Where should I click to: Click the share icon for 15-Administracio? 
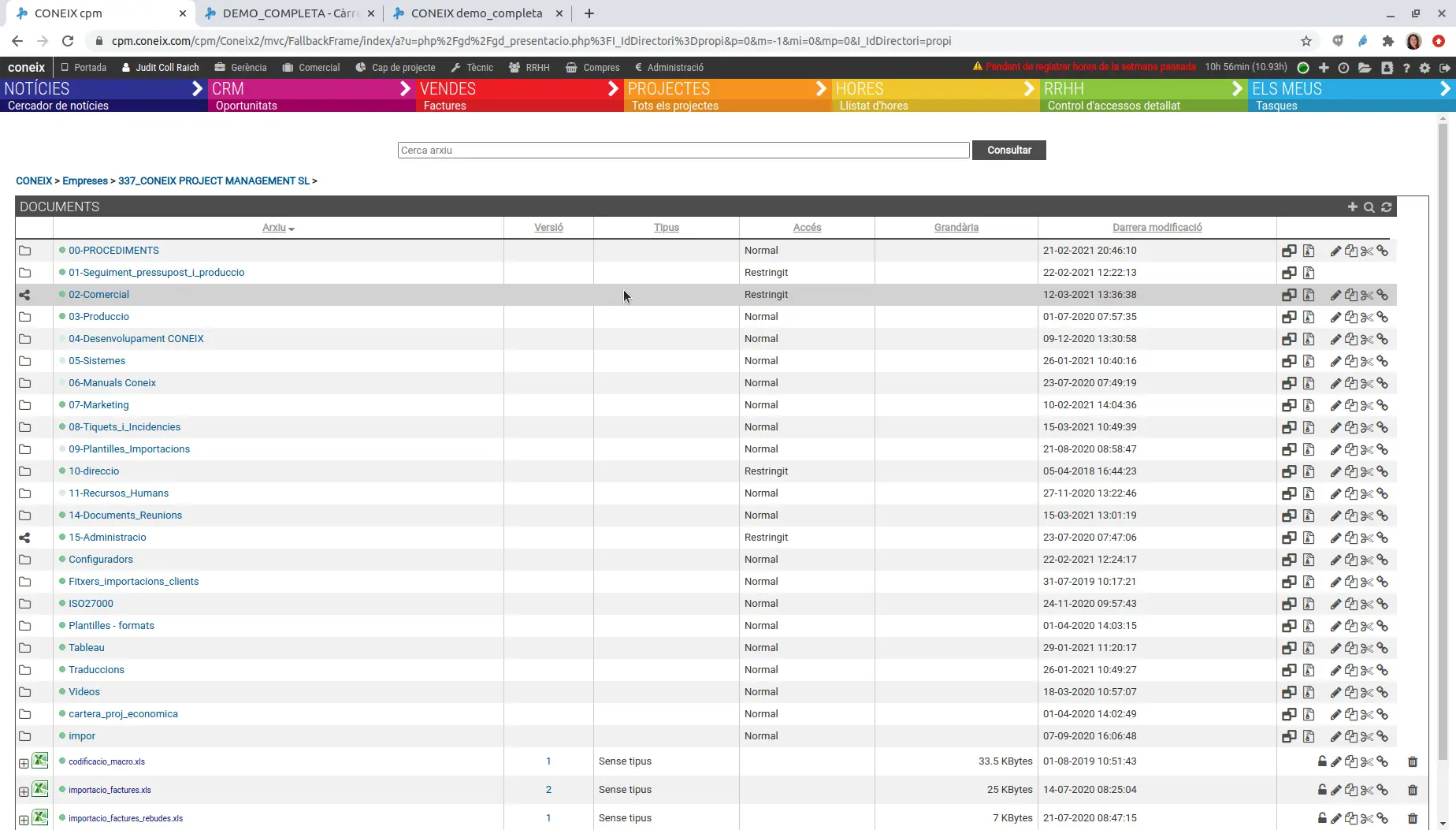[x=24, y=538]
